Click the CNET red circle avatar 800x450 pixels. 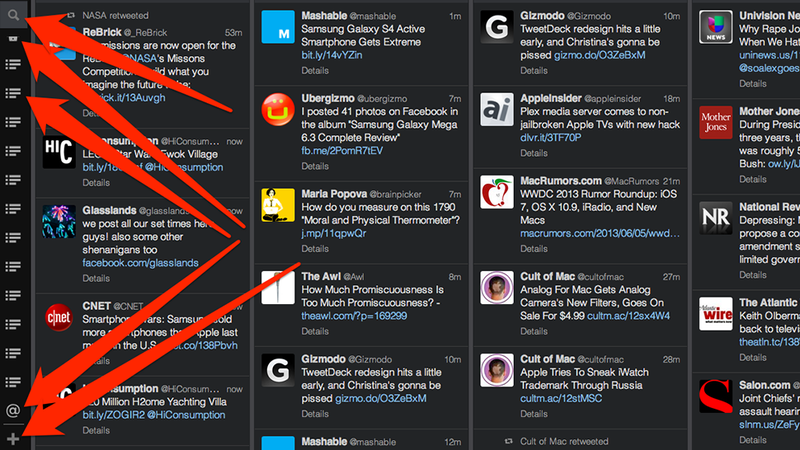(59, 317)
